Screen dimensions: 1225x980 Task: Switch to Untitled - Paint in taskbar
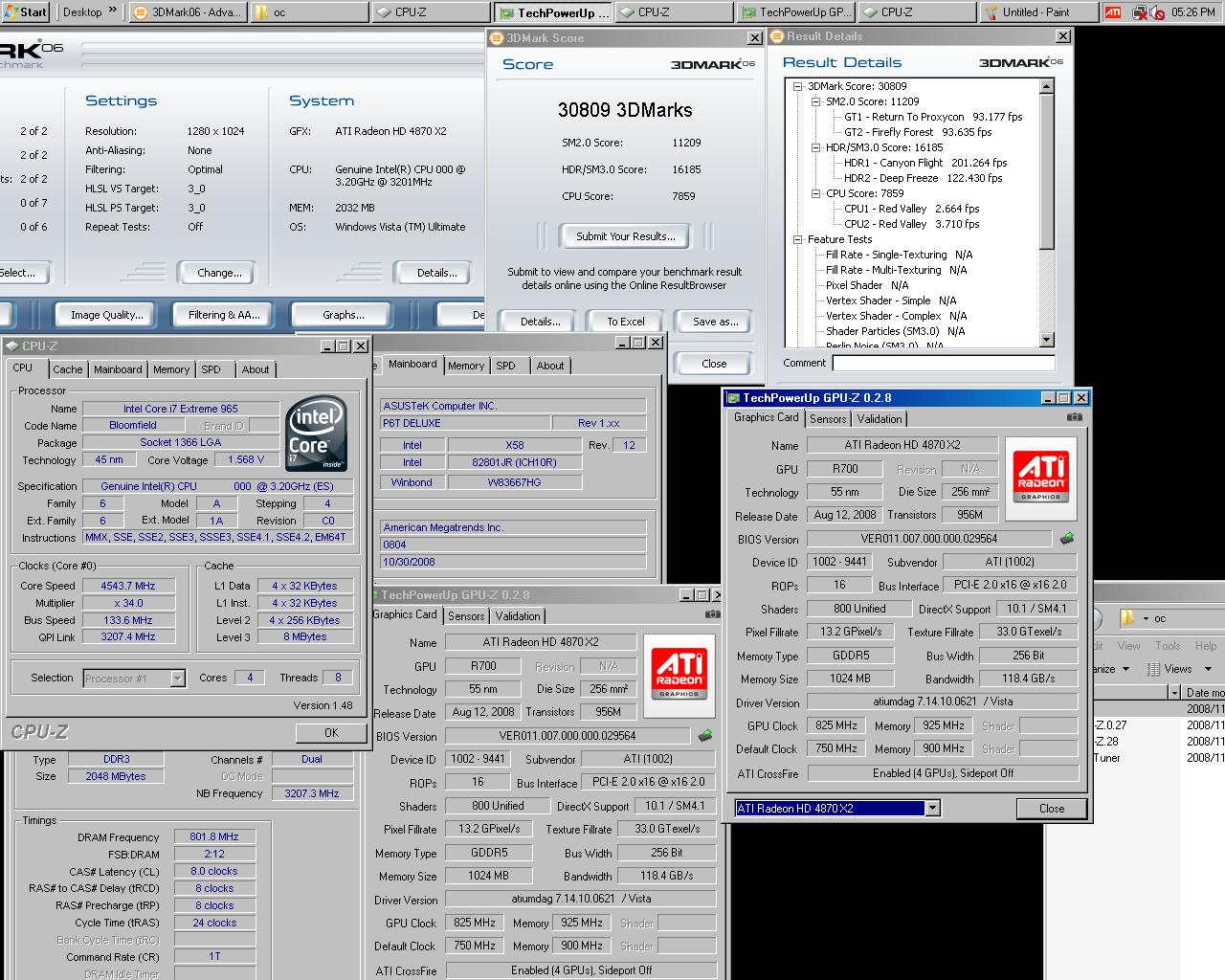pos(1037,12)
